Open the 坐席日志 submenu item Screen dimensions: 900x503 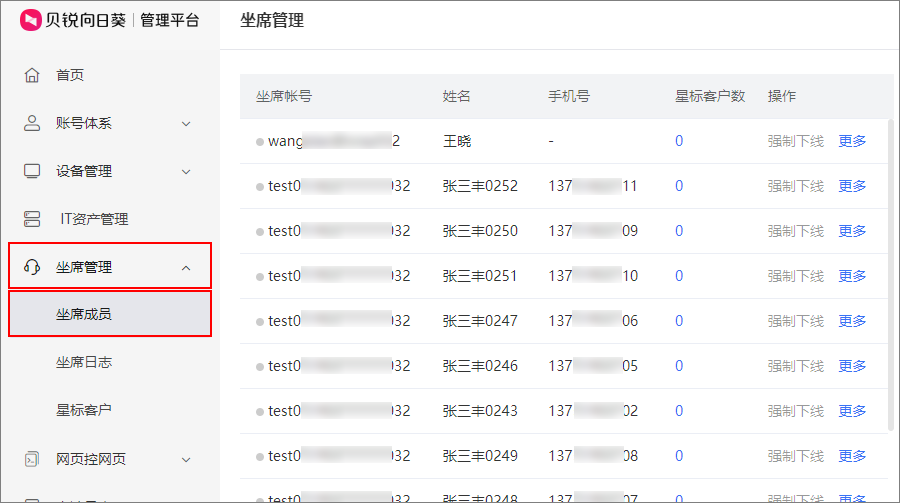click(84, 362)
